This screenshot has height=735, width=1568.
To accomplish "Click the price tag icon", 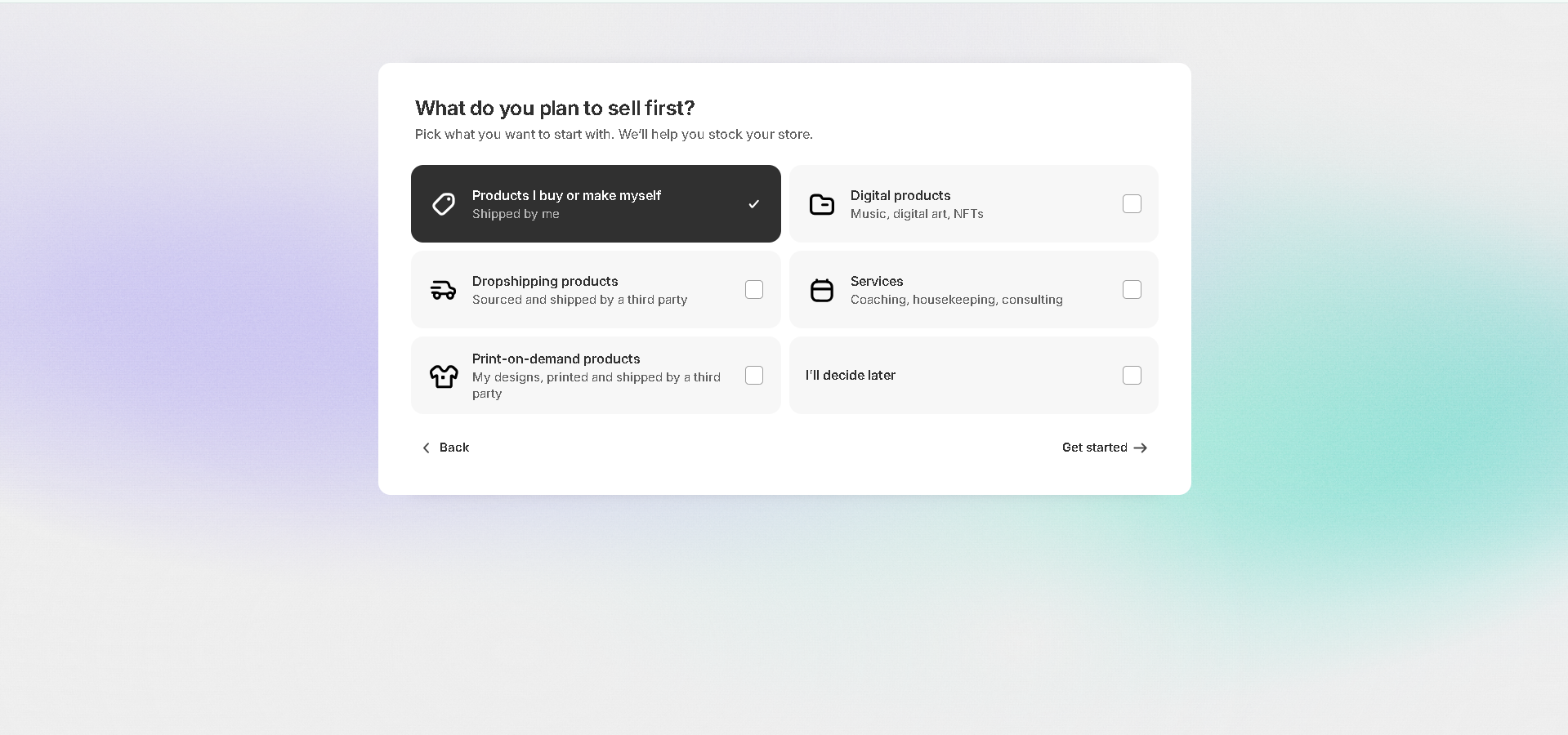I will [x=444, y=204].
